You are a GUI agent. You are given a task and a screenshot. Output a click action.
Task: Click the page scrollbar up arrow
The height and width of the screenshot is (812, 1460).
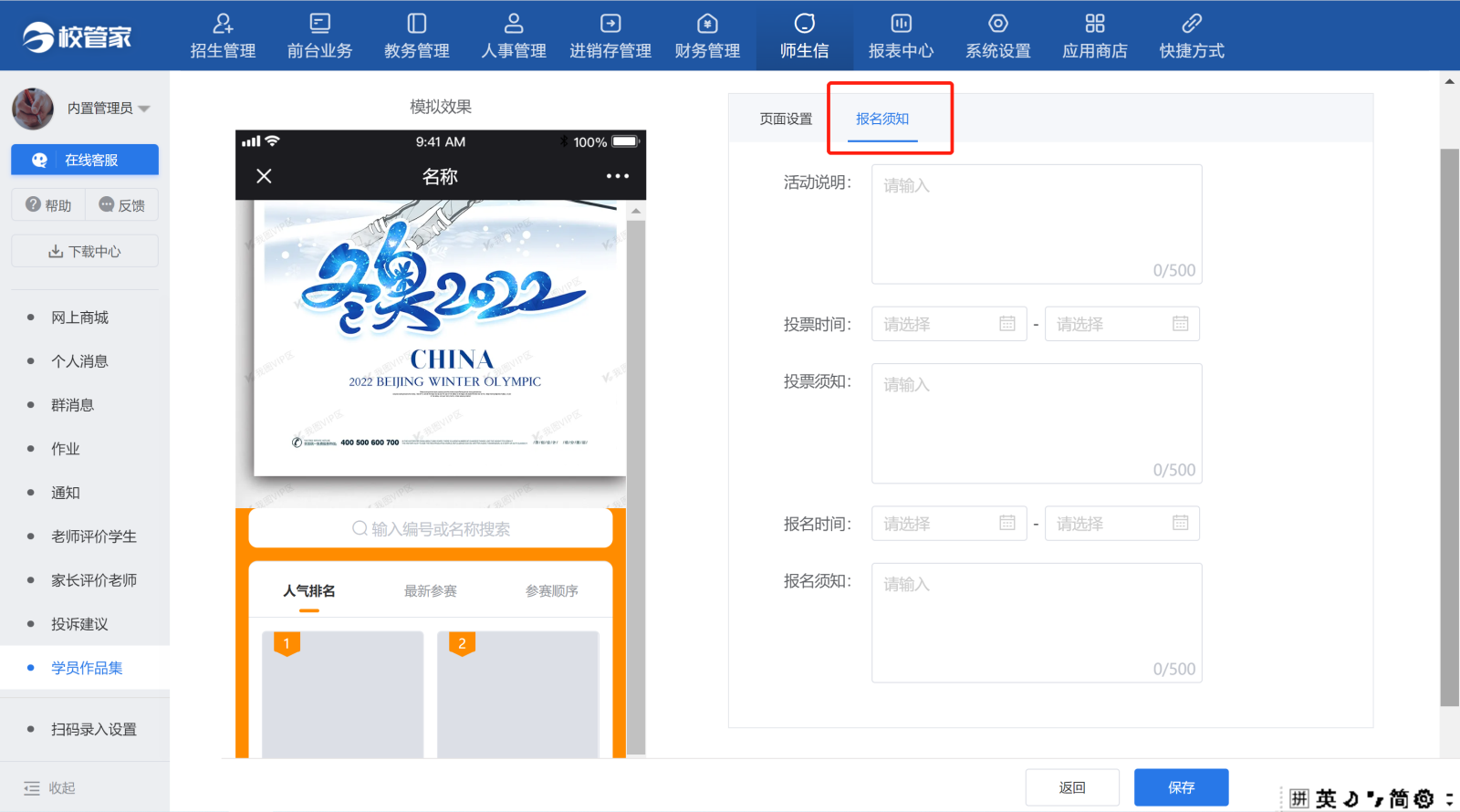click(x=1450, y=81)
